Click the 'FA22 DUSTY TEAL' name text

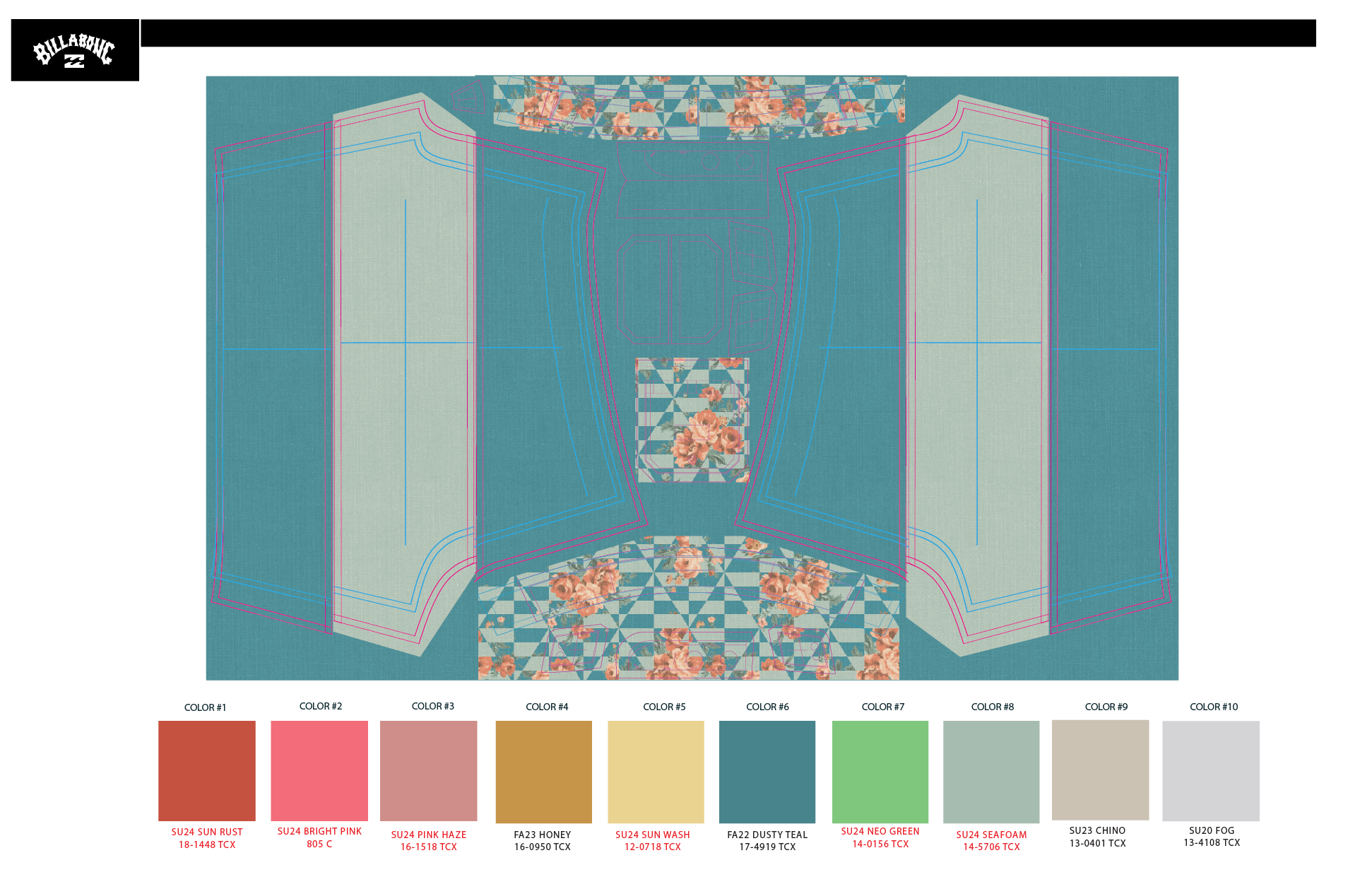(x=767, y=835)
